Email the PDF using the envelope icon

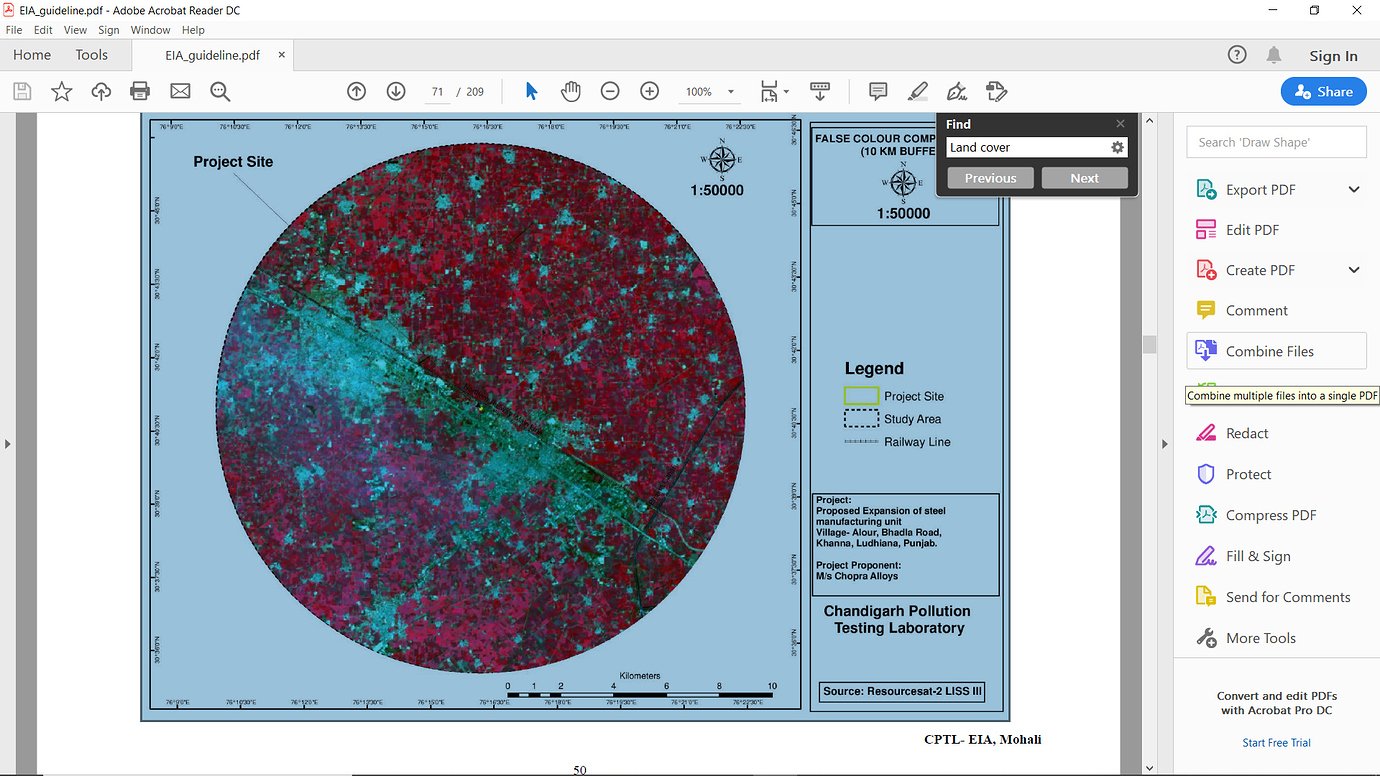tap(179, 91)
